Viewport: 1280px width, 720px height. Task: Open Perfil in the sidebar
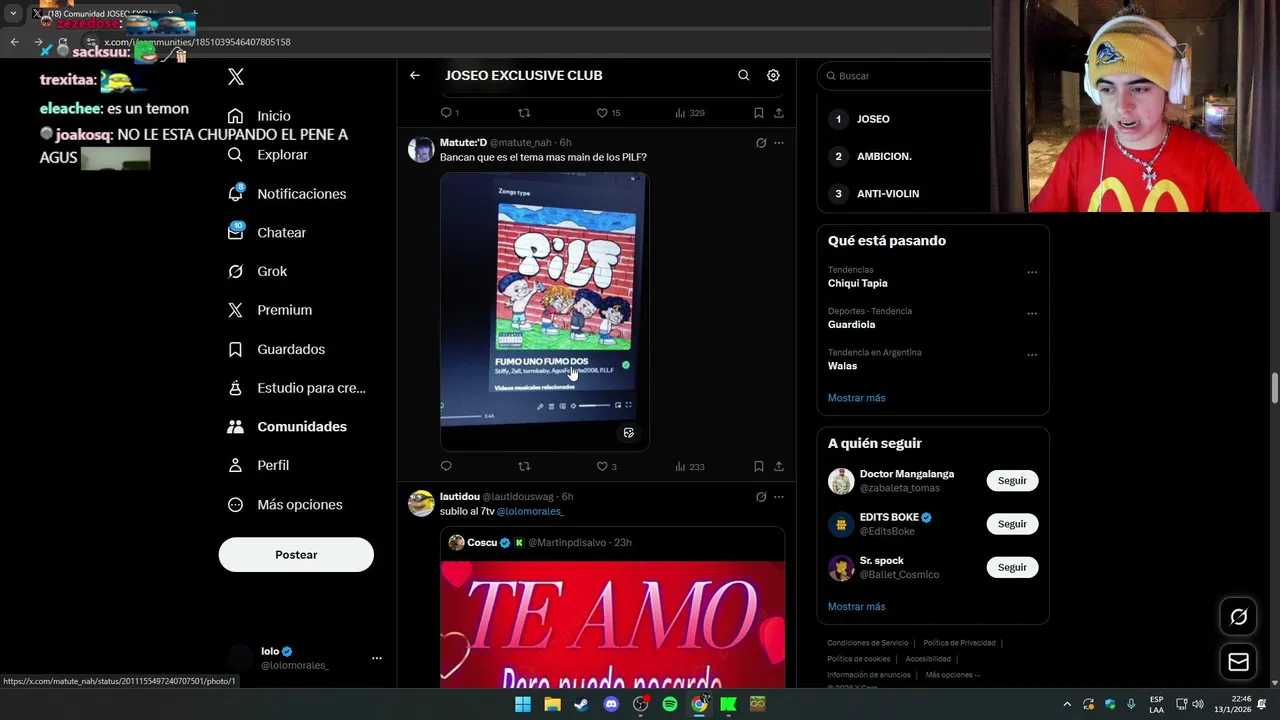click(258, 465)
